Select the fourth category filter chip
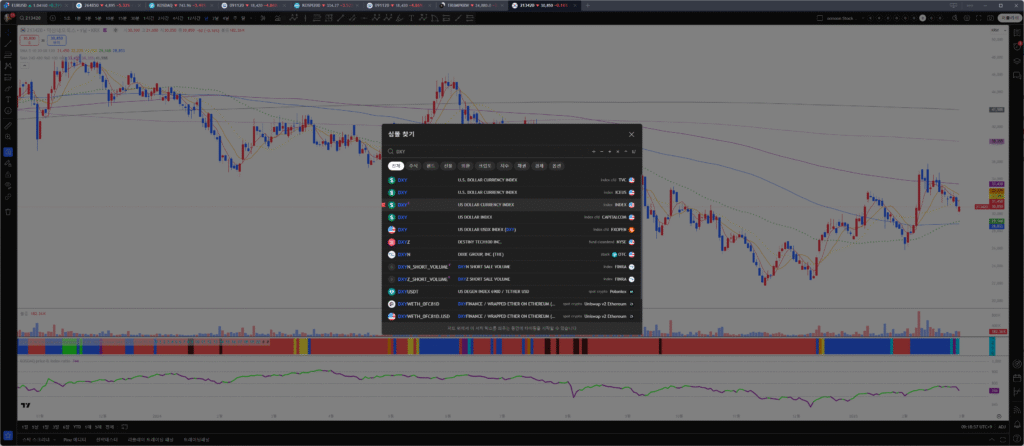 pyautogui.click(x=447, y=166)
